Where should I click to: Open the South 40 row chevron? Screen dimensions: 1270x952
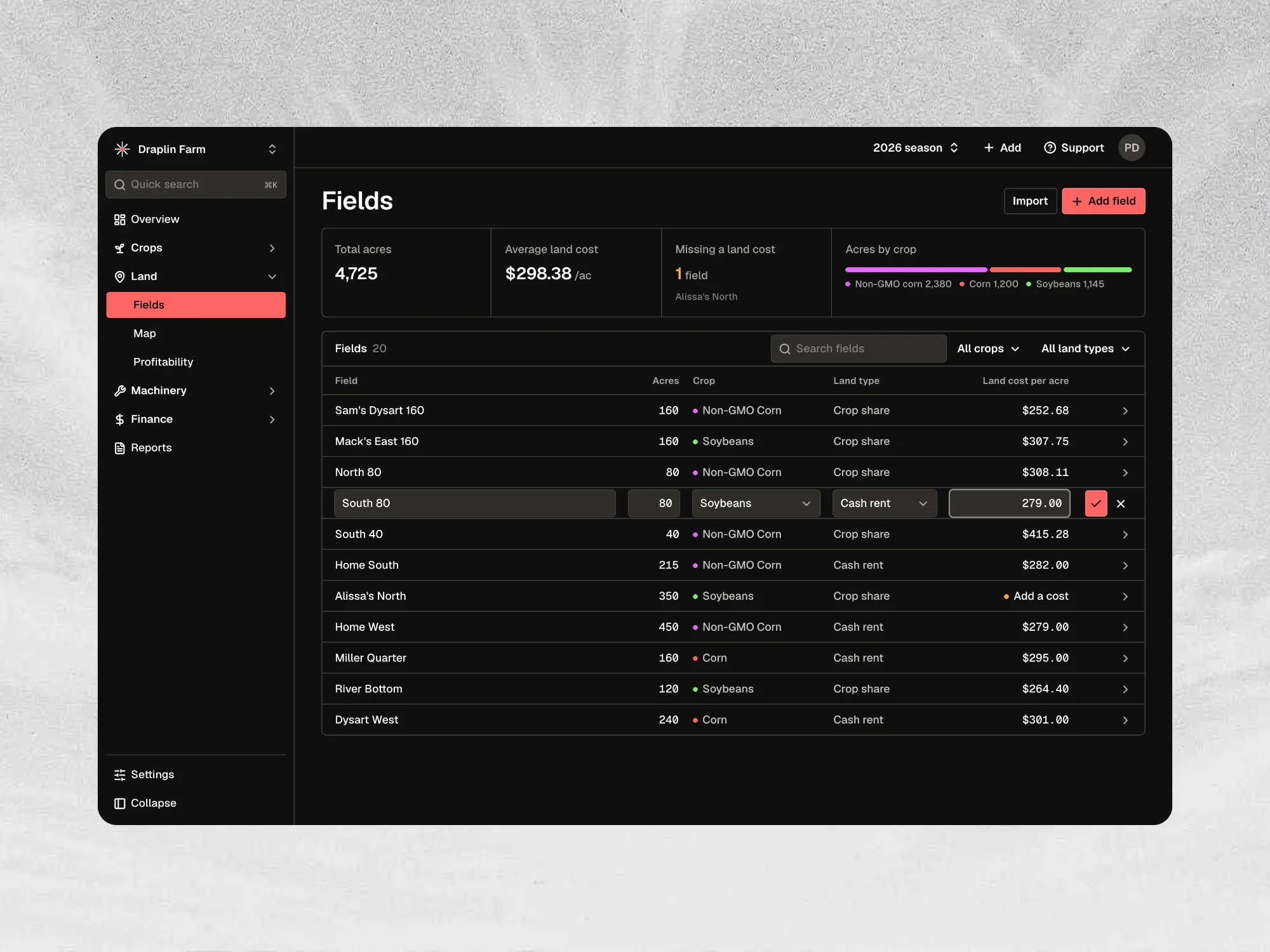coord(1125,534)
